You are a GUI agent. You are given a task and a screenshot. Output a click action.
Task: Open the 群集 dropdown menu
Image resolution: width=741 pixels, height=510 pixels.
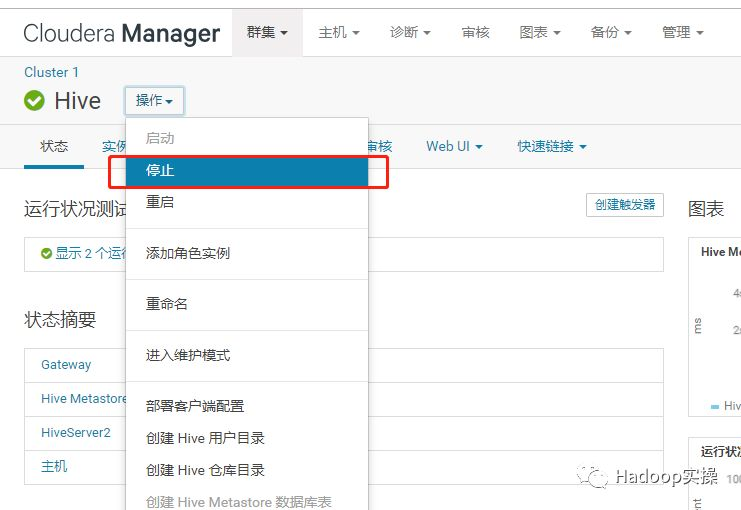pyautogui.click(x=267, y=33)
